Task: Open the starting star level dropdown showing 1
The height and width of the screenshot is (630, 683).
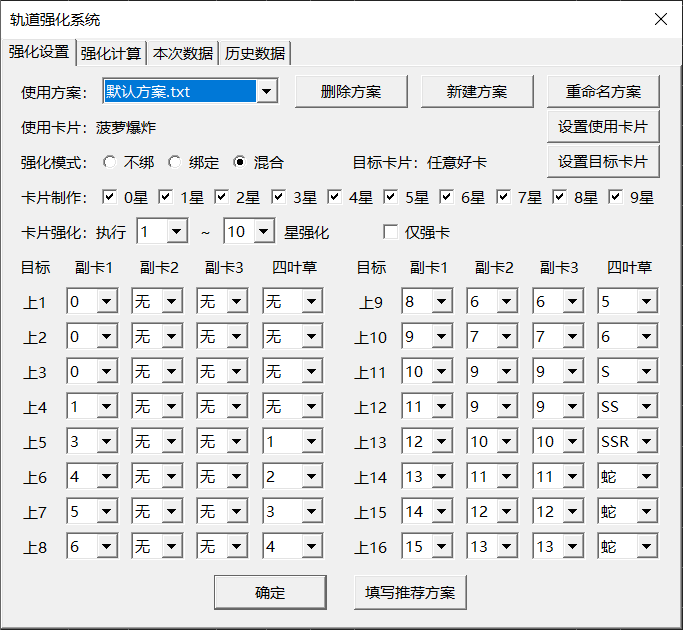Action: pyautogui.click(x=177, y=232)
